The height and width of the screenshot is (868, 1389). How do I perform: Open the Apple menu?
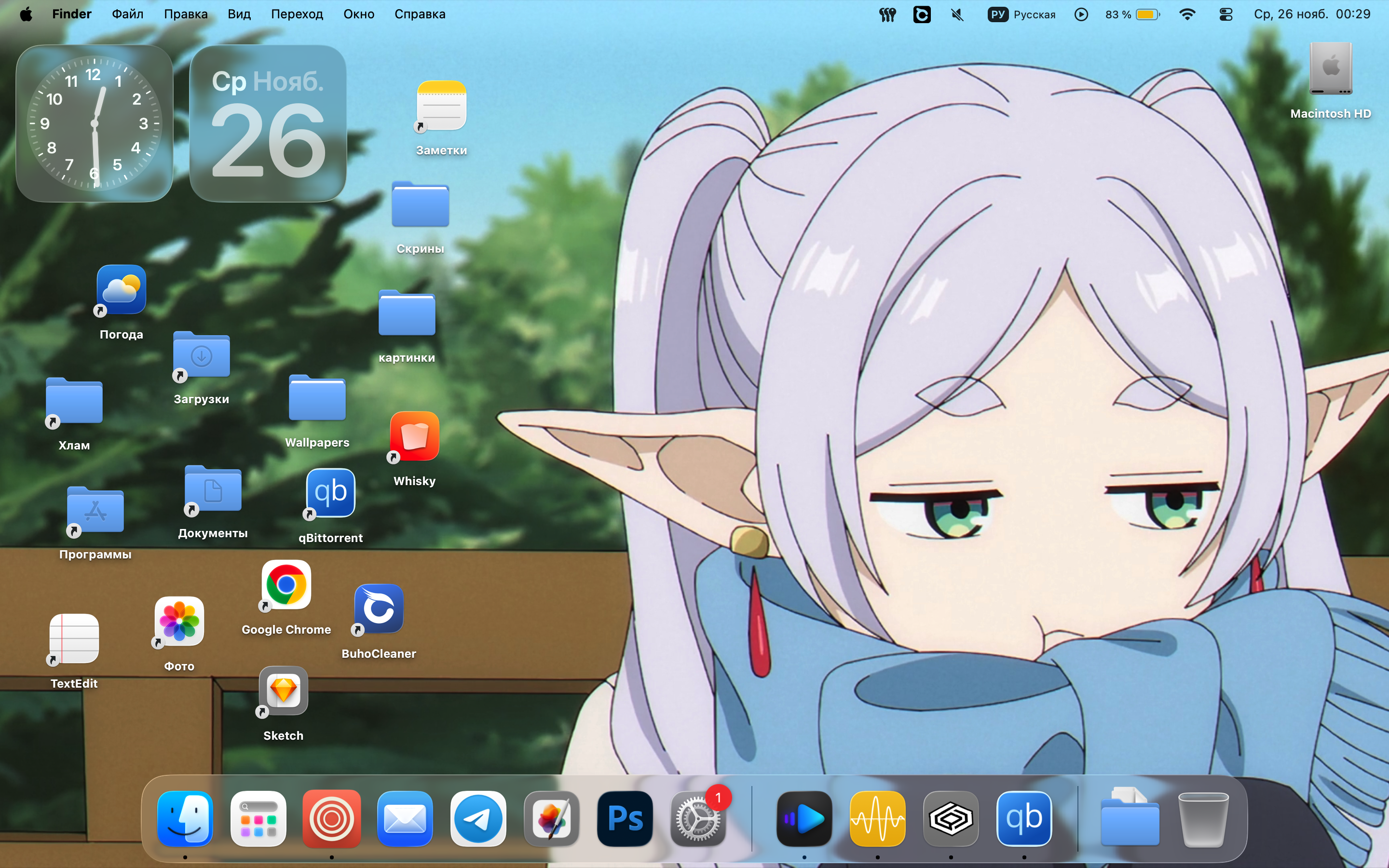[x=26, y=14]
